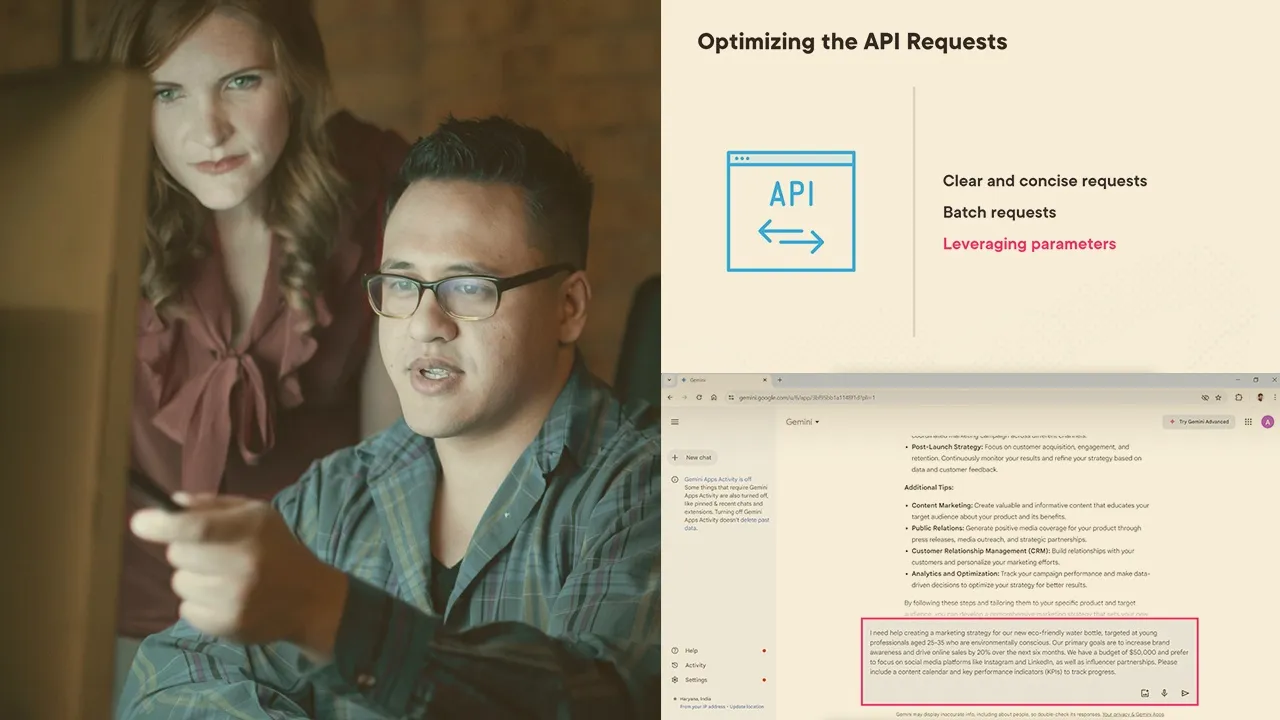Click the 'Optimizing the API Requests' heading

[x=852, y=42]
